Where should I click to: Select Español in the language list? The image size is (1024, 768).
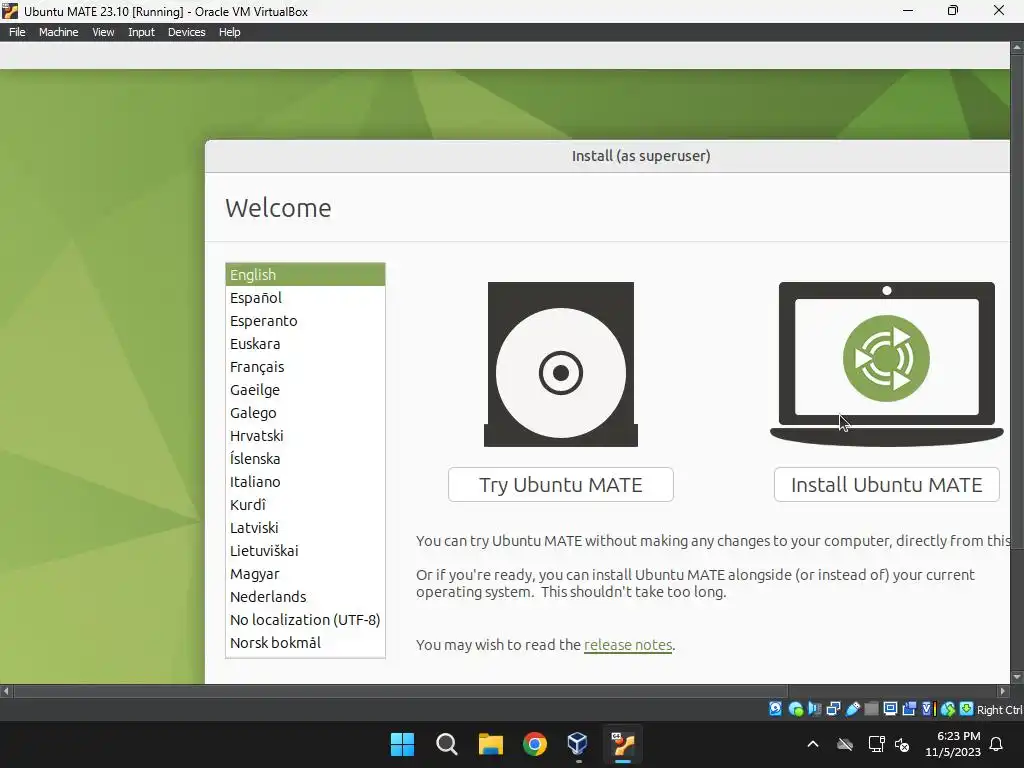click(x=305, y=298)
